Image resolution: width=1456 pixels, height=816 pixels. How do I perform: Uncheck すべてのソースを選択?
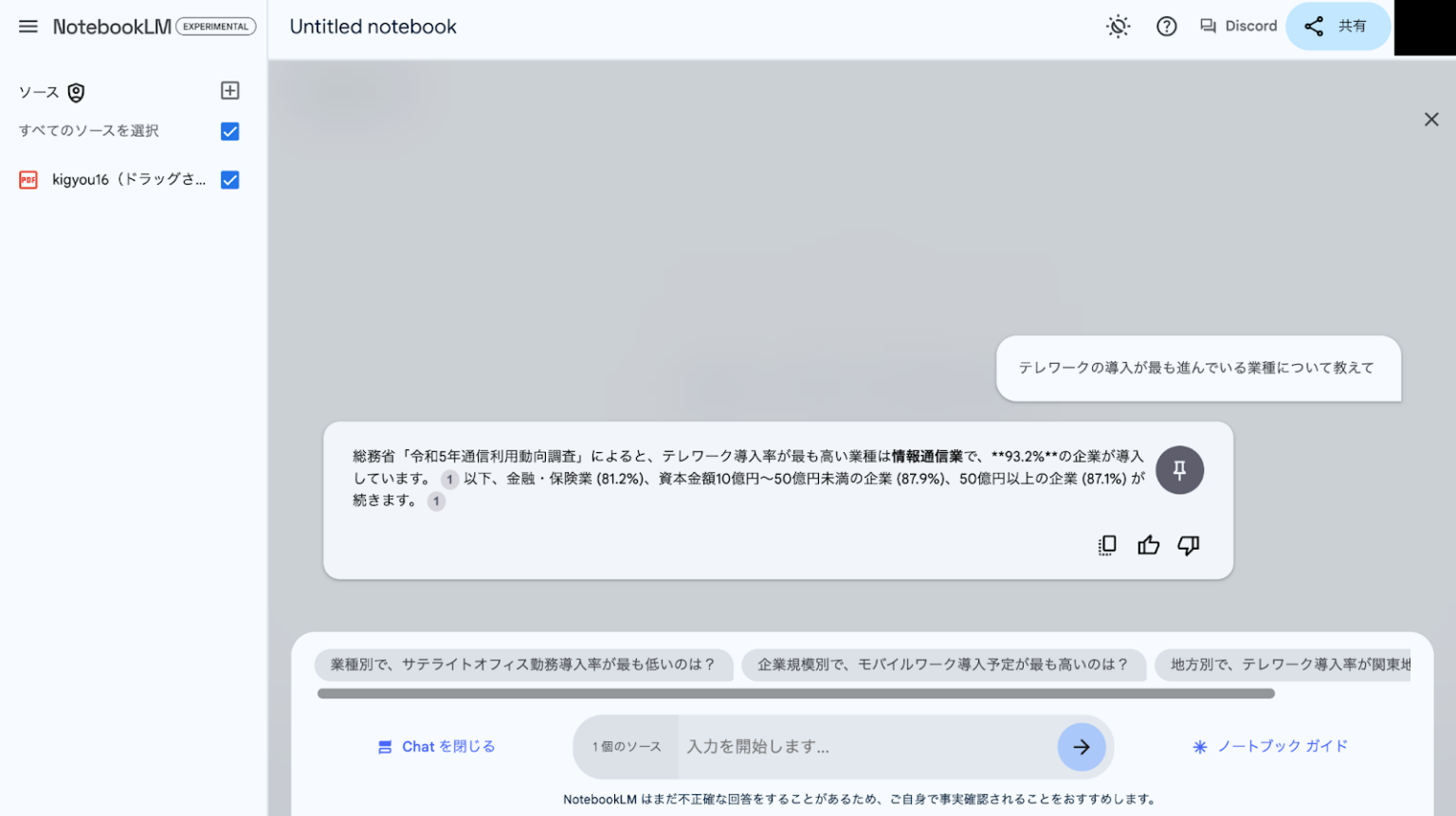tap(229, 132)
